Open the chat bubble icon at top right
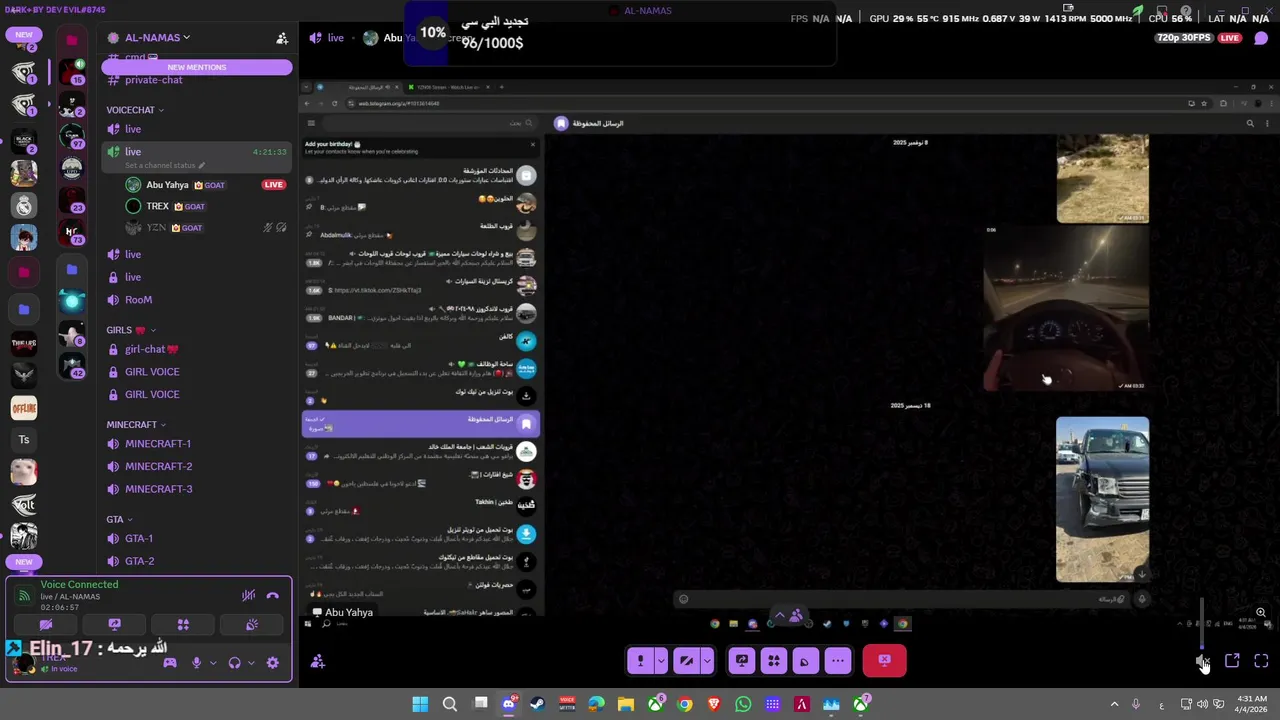Screen dimensions: 1280x720 click(1261, 38)
